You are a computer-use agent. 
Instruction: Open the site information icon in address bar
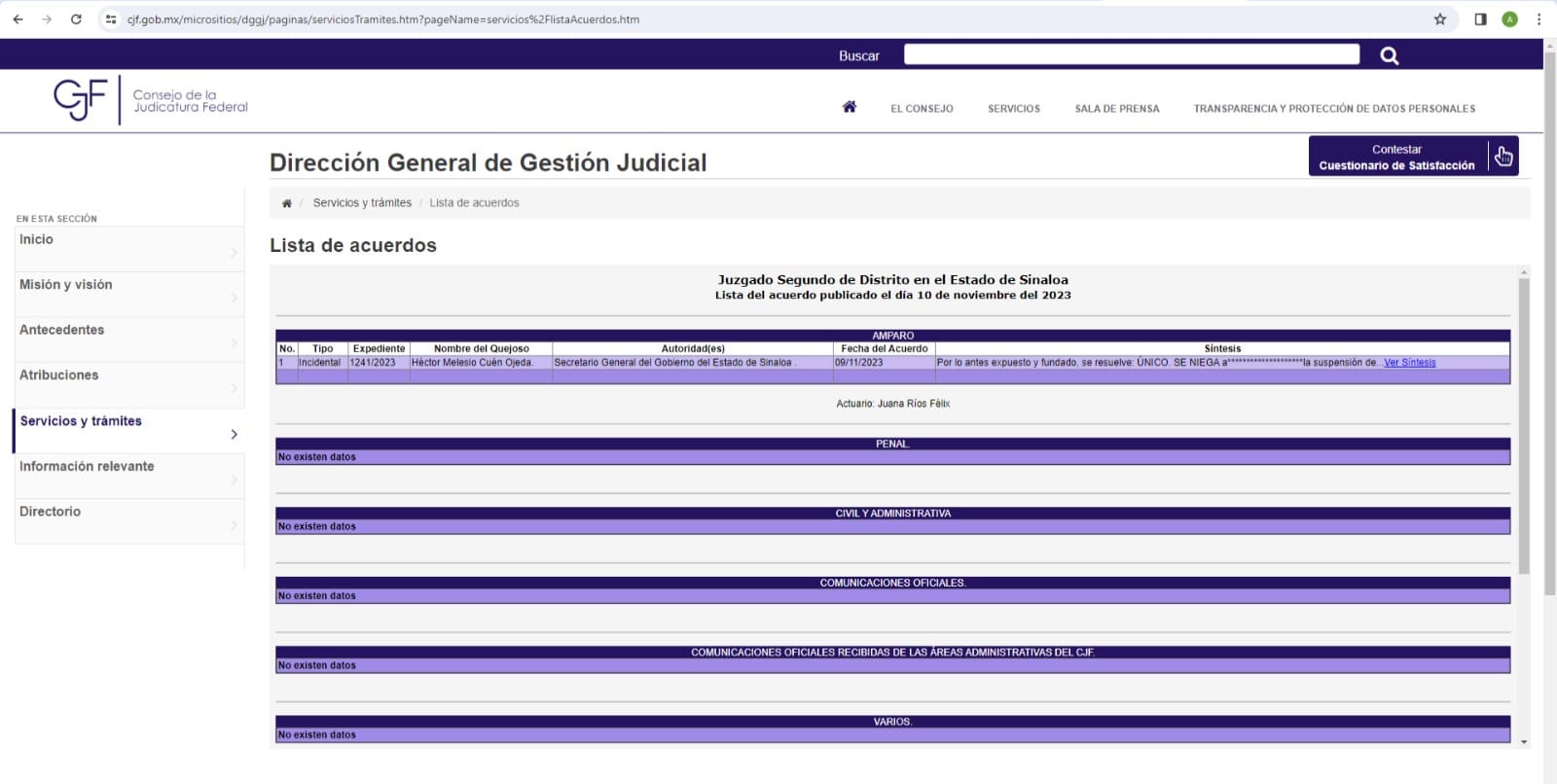point(111,19)
